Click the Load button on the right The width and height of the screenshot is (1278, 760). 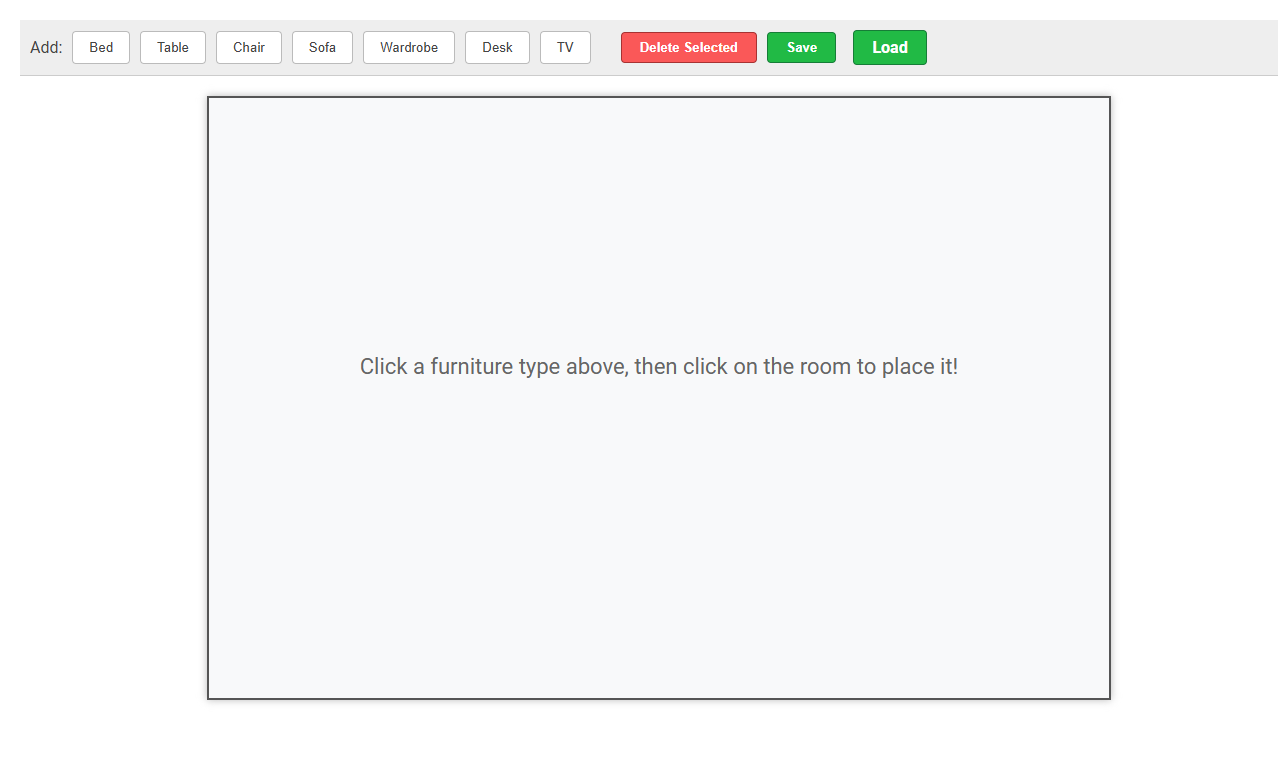(889, 47)
